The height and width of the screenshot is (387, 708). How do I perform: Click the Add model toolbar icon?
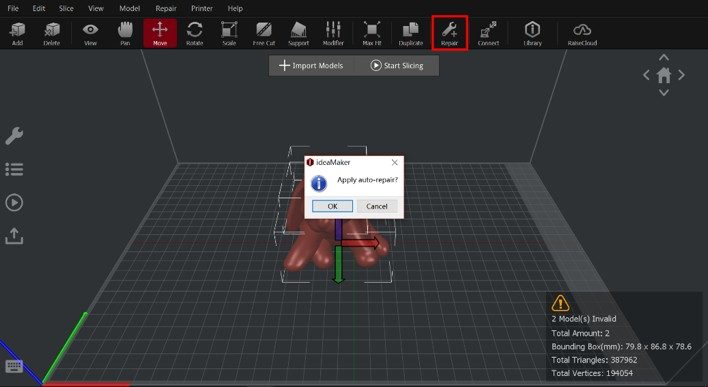click(x=17, y=33)
